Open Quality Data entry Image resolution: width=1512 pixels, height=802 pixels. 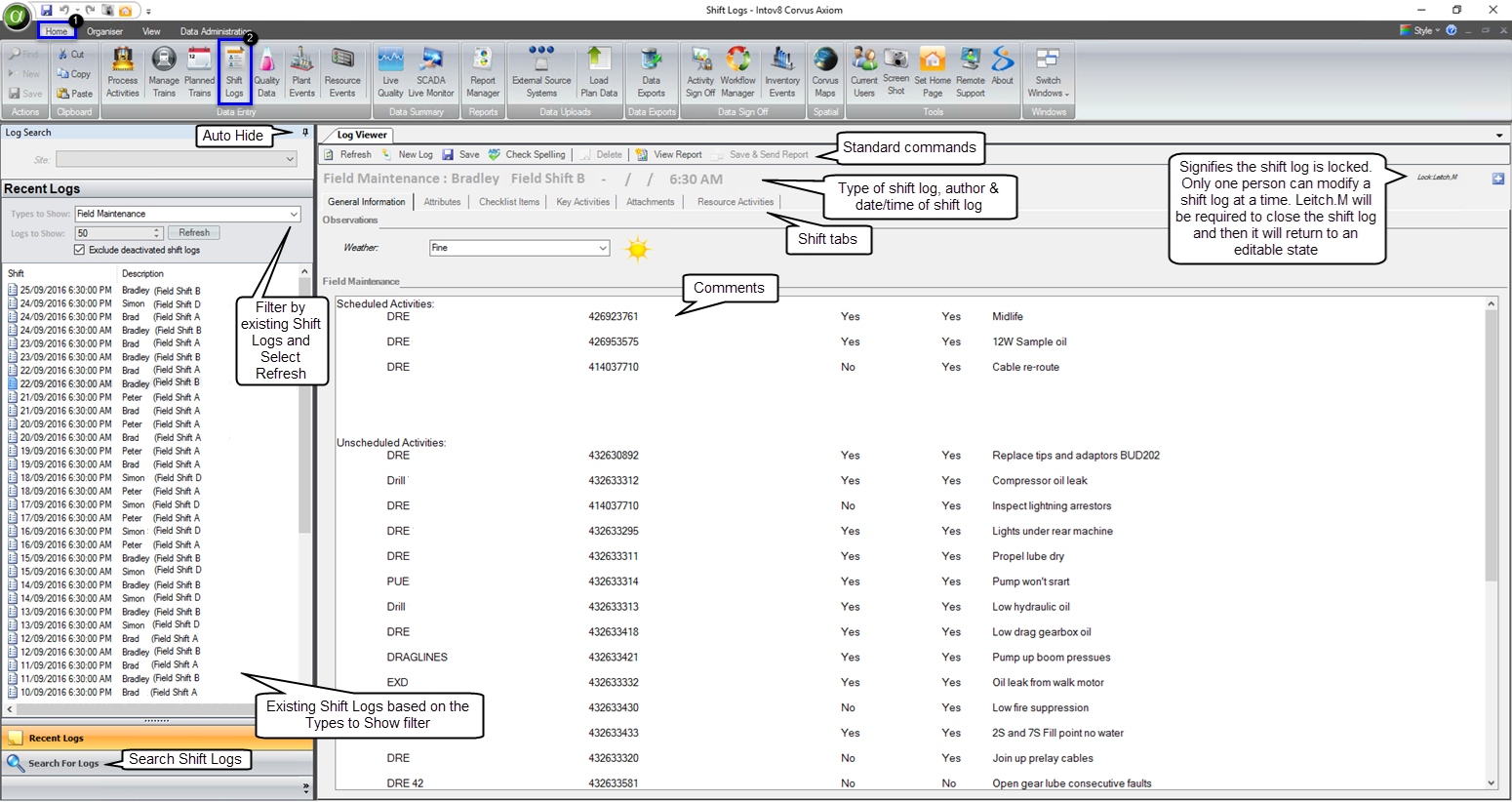click(266, 72)
